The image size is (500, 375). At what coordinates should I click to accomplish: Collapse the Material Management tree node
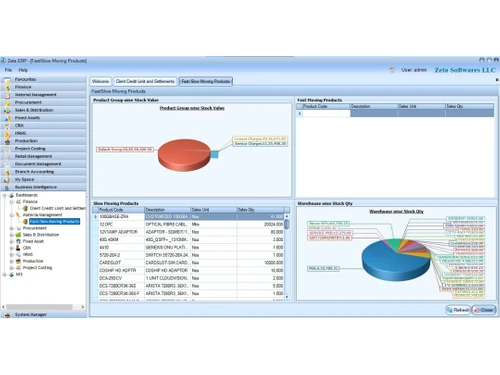[11, 215]
